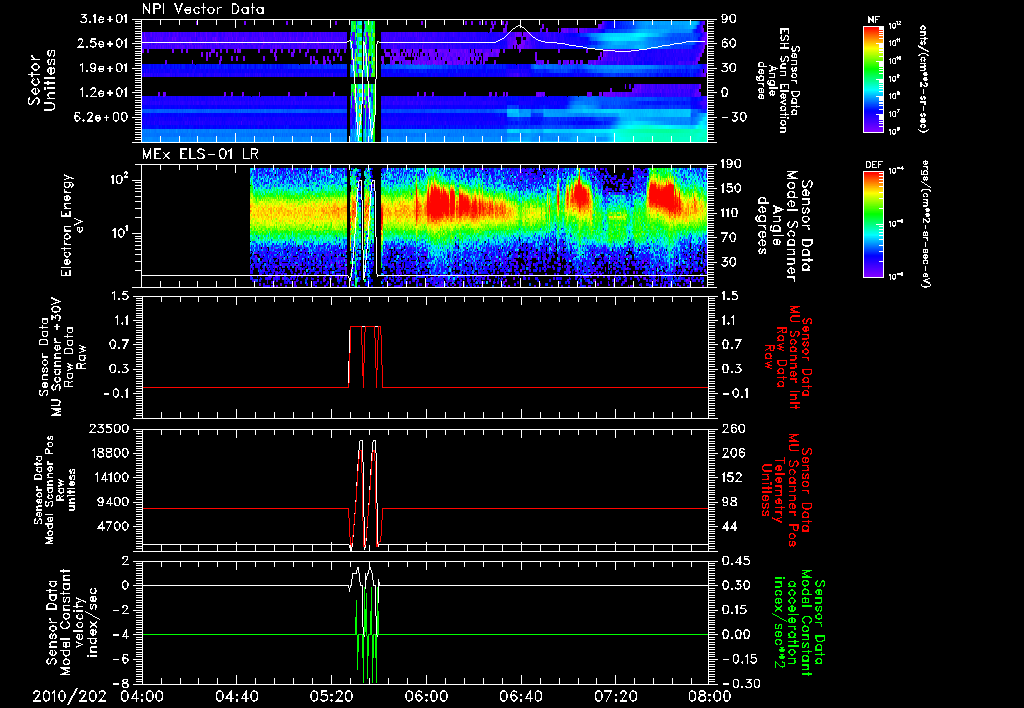
Task: Click the "Model Scanner Pos Raw unitless" axis title
Action: tap(54, 490)
